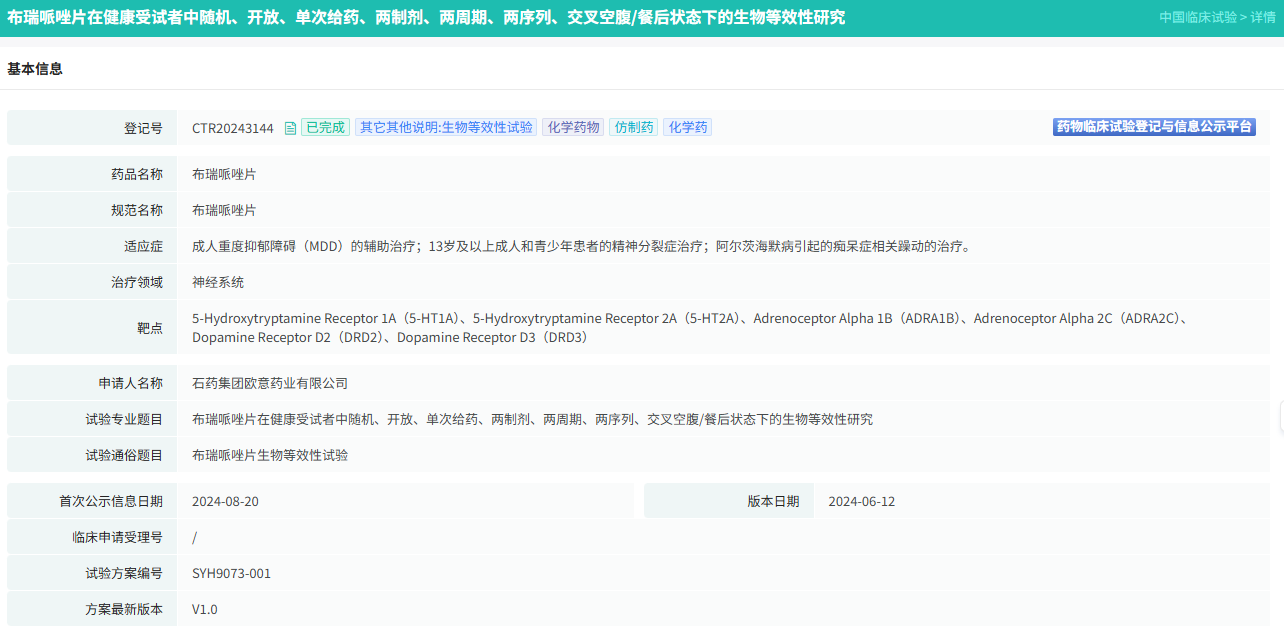Image resolution: width=1284 pixels, height=627 pixels.
Task: Click the document icon beside CTR20243144
Action: click(290, 128)
